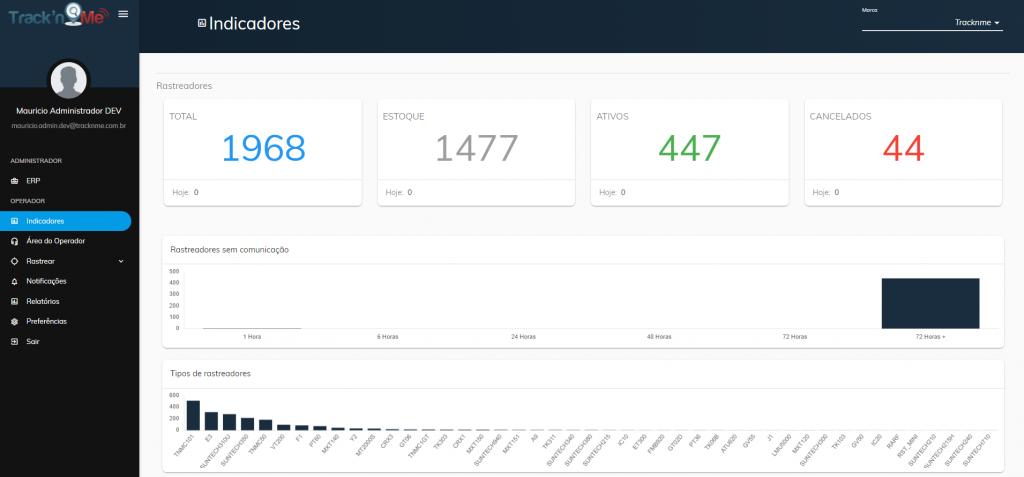Click the 72 Horas + chart bar

(930, 303)
